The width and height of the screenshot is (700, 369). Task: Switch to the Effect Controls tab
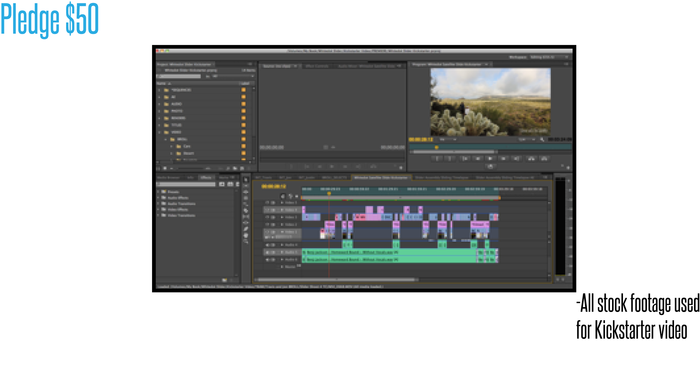click(317, 66)
